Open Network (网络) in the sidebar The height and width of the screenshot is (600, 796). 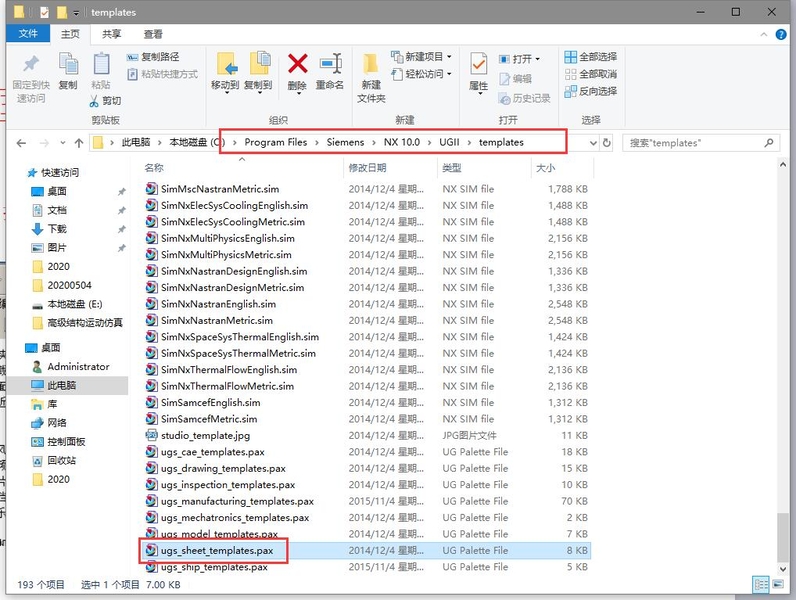point(50,423)
